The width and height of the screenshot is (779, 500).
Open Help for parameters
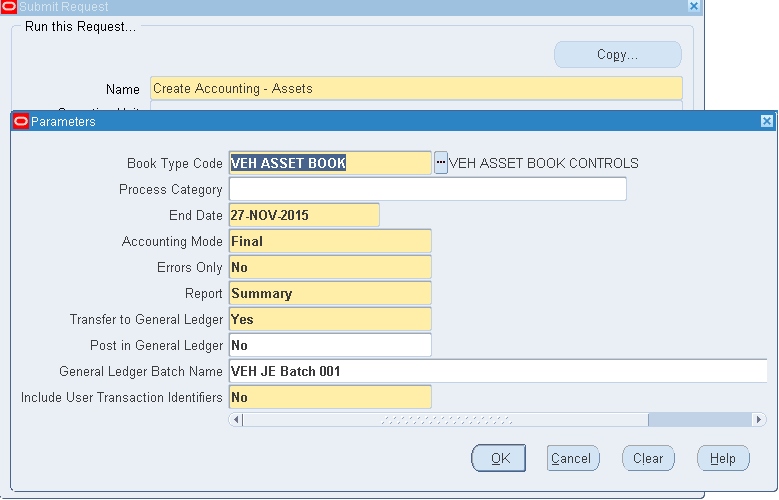point(722,458)
